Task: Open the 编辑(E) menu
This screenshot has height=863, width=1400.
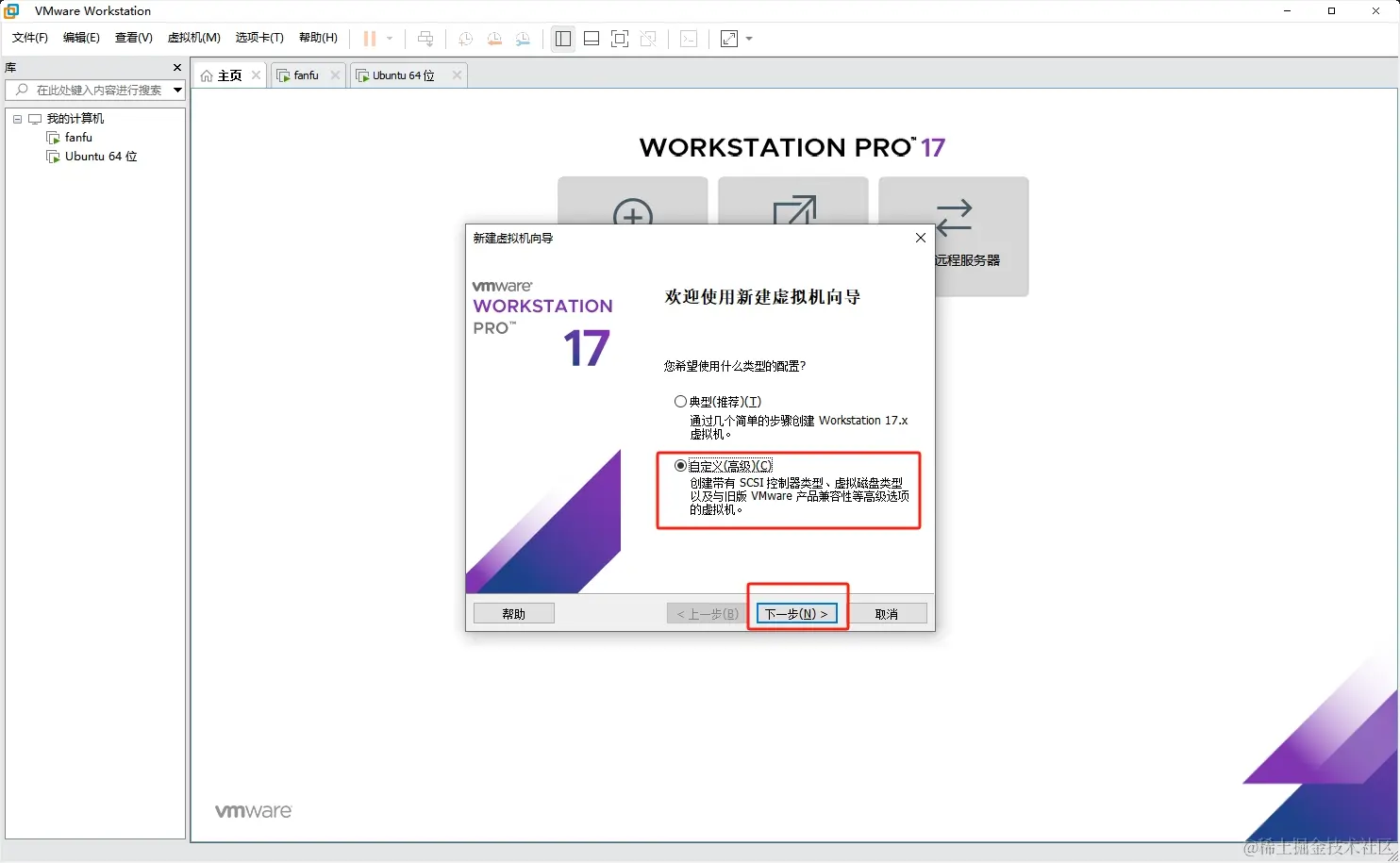Action: 81,38
